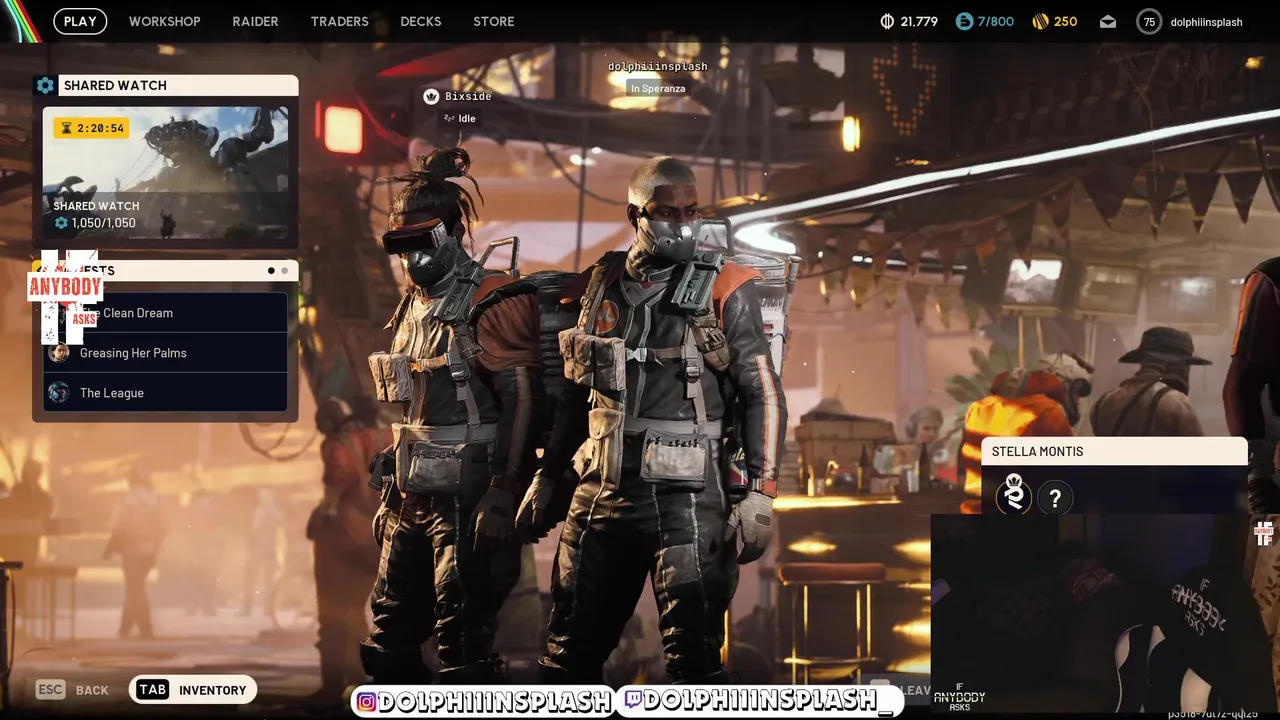The width and height of the screenshot is (1280, 720).
Task: Click the In Speranza status label
Action: (658, 88)
